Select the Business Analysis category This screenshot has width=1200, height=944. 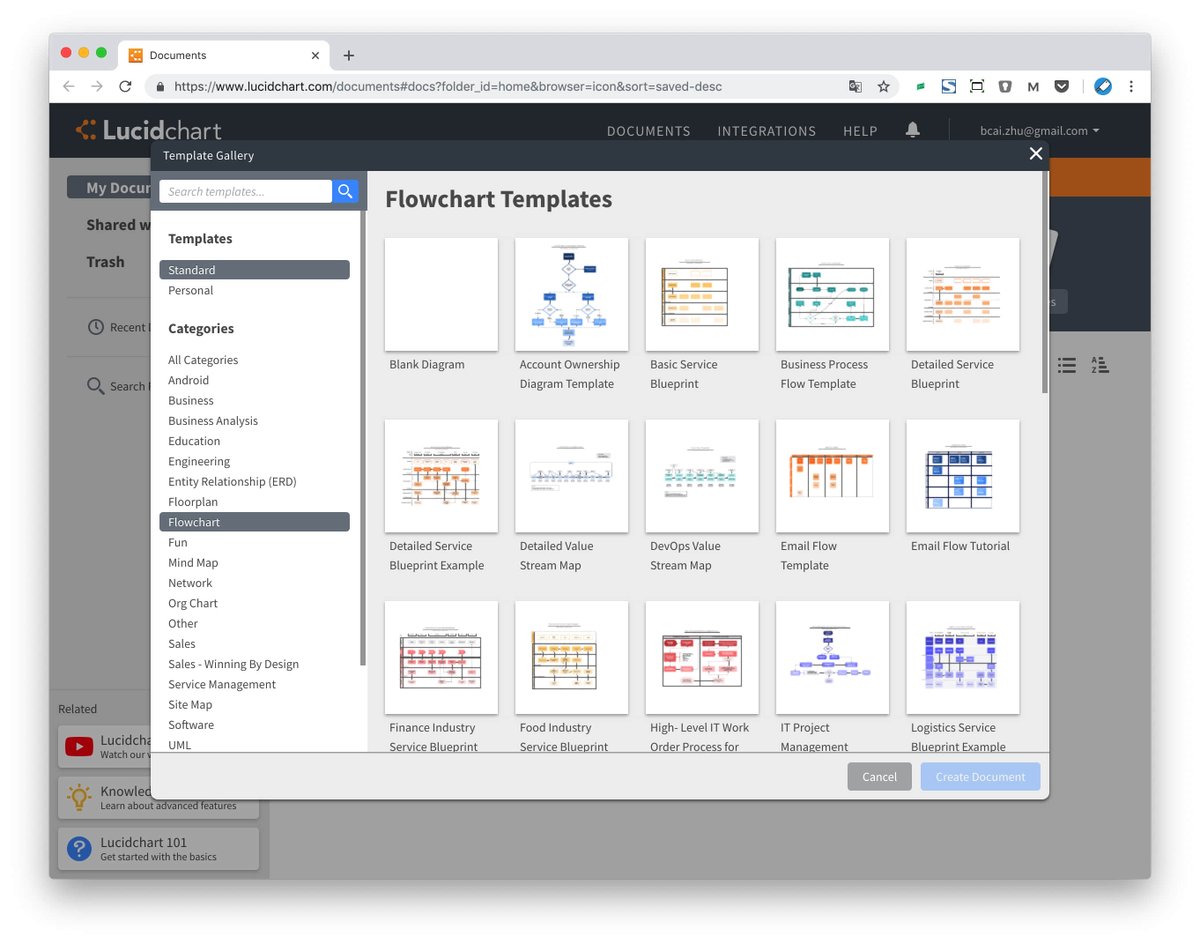(213, 421)
